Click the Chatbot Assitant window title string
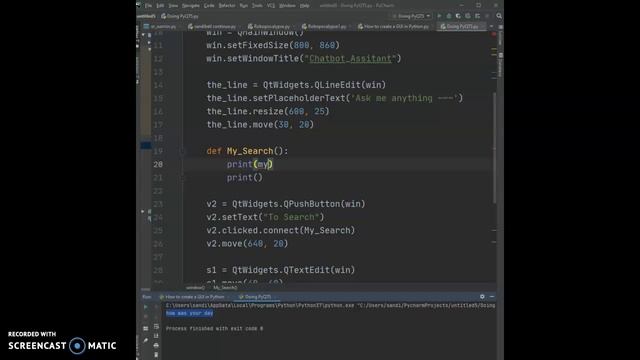640x360 pixels. tap(350, 59)
